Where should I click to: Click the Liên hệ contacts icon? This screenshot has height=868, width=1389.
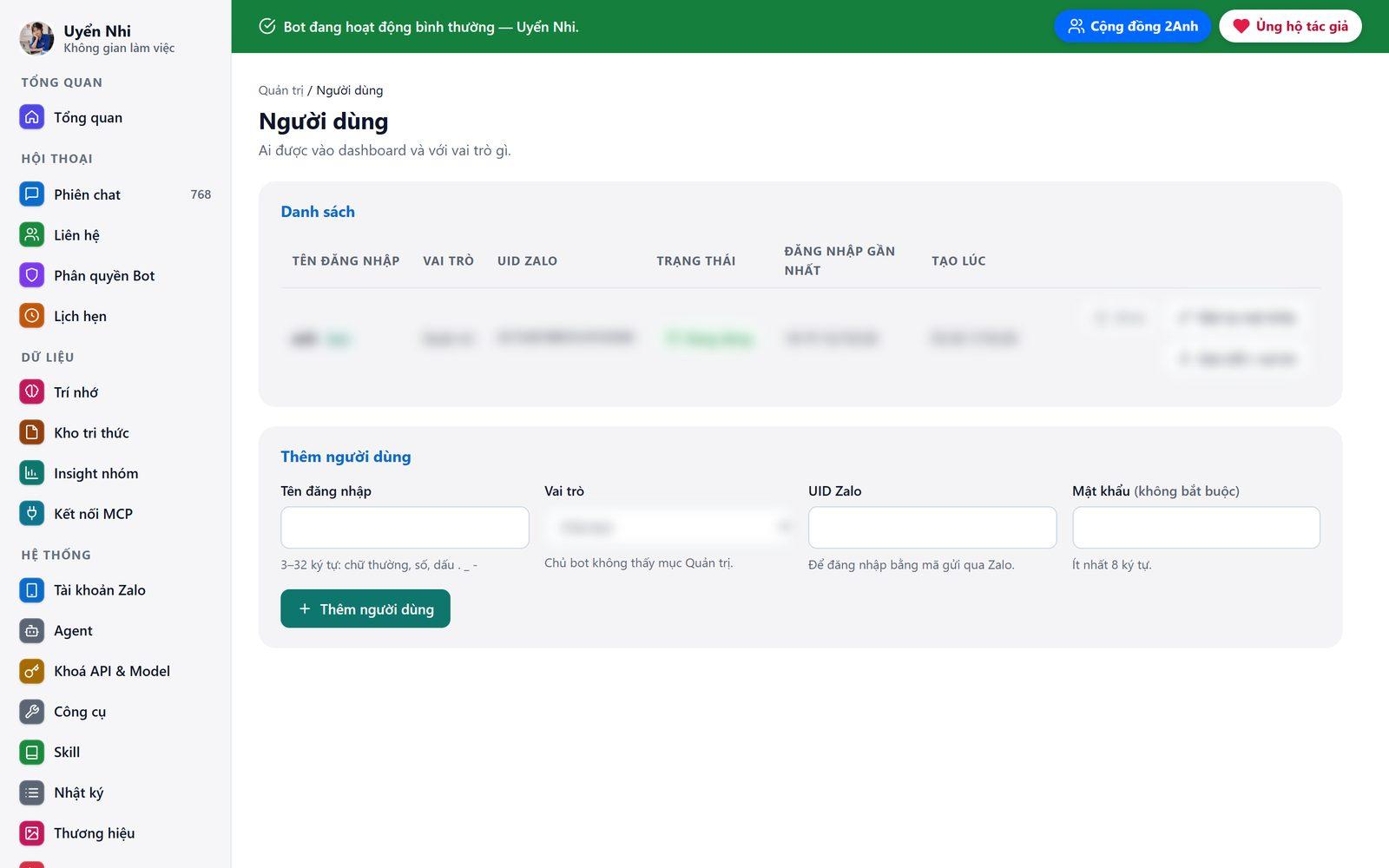[x=32, y=235]
